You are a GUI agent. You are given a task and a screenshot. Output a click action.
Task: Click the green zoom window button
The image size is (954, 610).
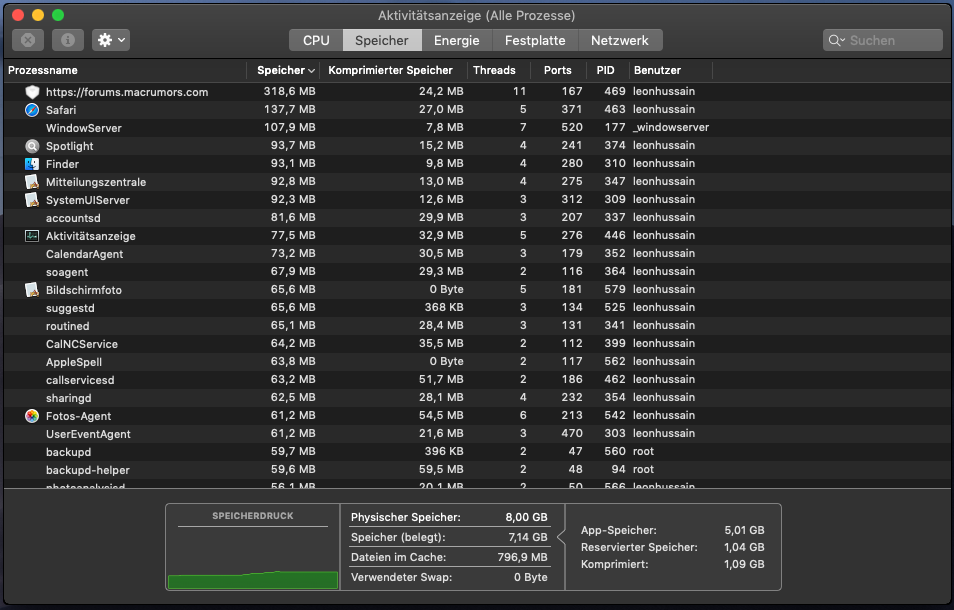58,15
